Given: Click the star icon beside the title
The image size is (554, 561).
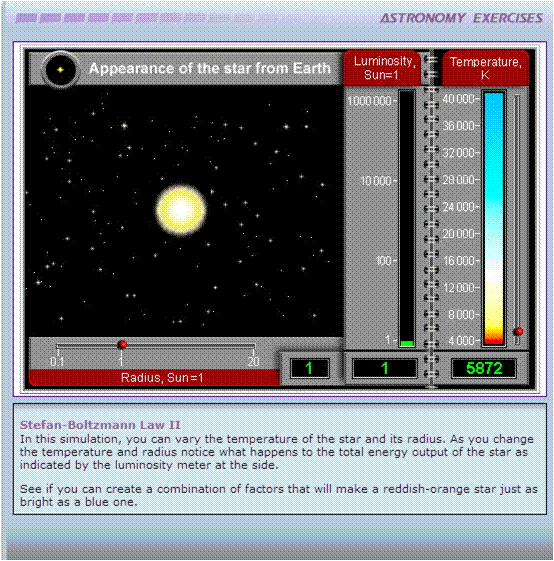Looking at the screenshot, I should pyautogui.click(x=60, y=69).
